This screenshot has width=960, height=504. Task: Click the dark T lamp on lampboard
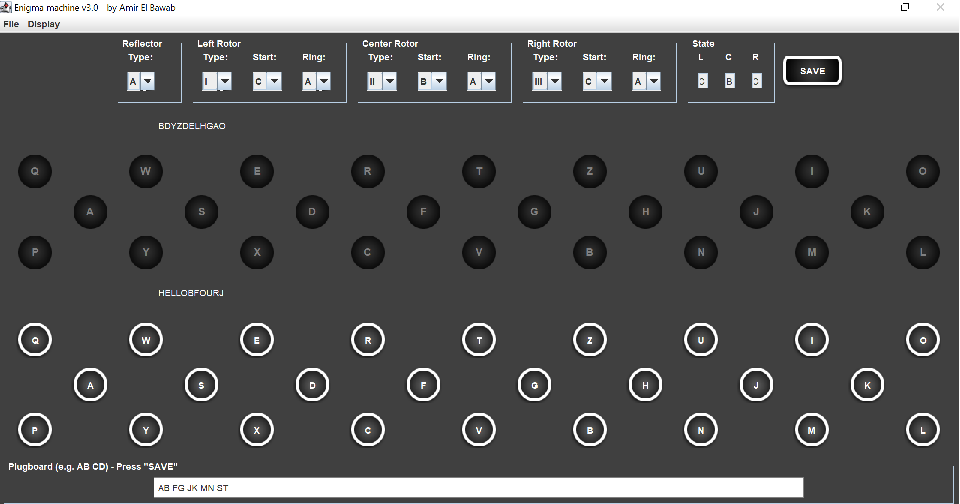(x=479, y=171)
